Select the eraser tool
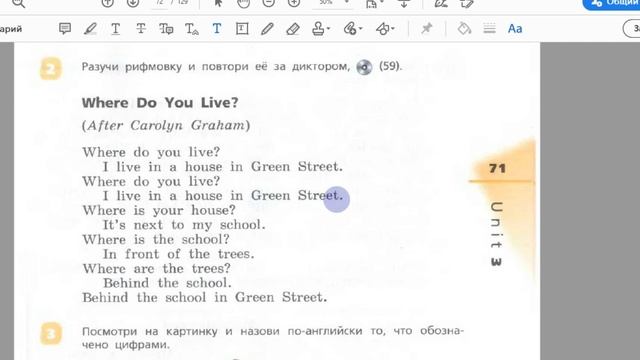 pyautogui.click(x=293, y=29)
